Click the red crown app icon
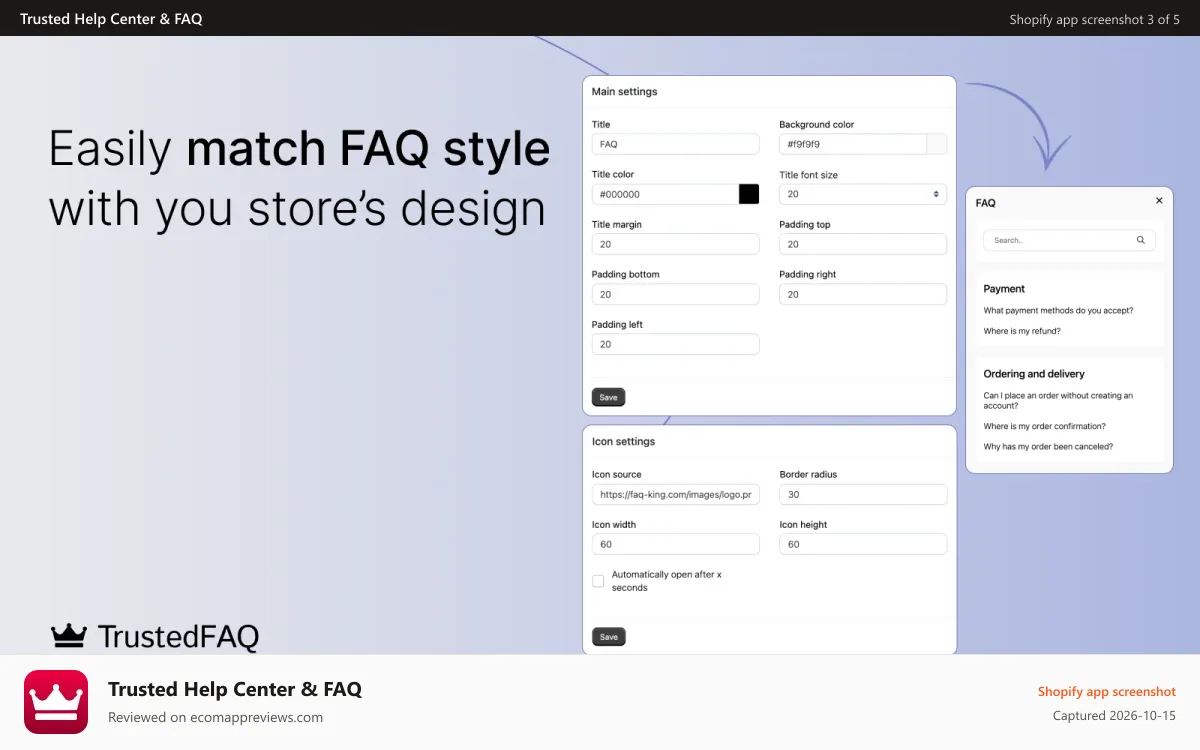 pos(56,702)
